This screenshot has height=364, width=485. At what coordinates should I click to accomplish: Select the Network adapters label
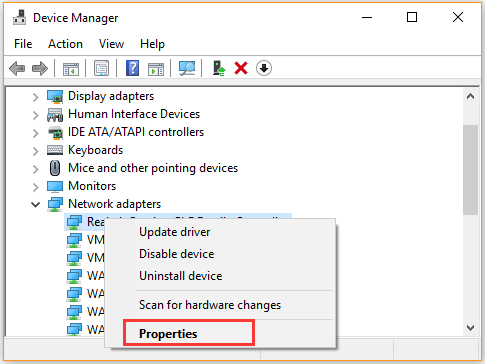[x=115, y=204]
